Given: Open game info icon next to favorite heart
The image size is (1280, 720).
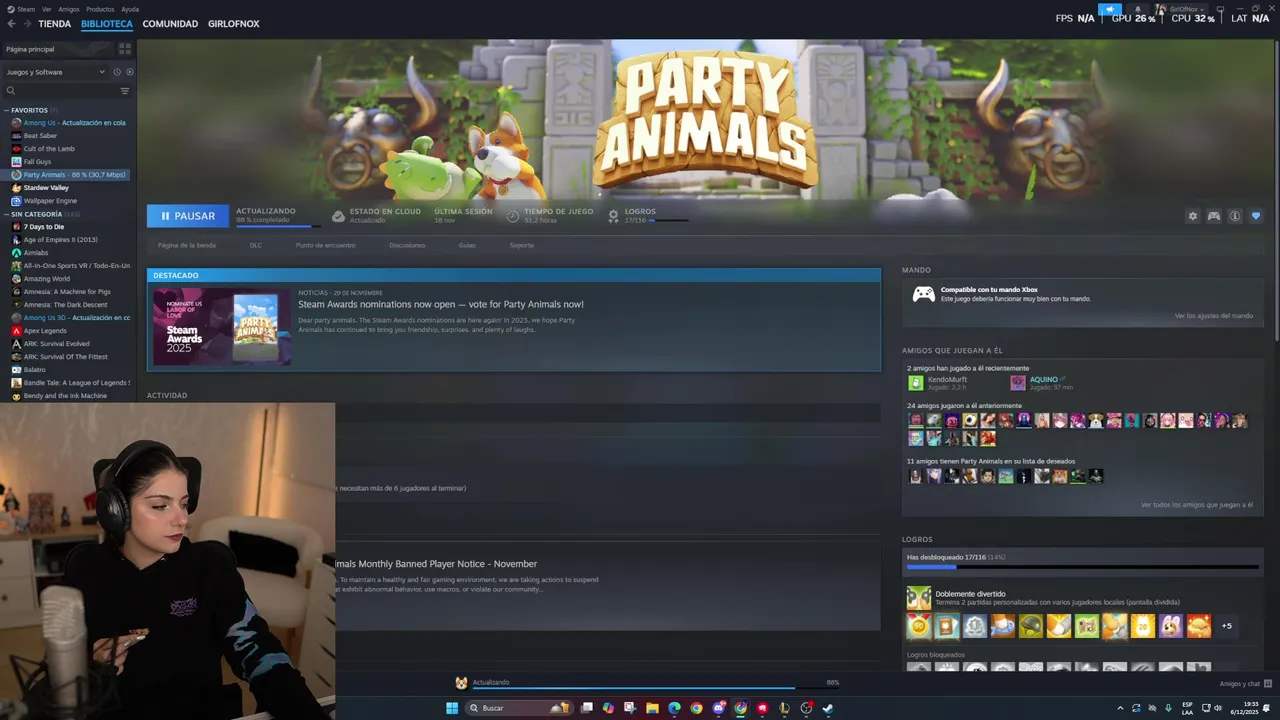Looking at the screenshot, I should [1235, 216].
